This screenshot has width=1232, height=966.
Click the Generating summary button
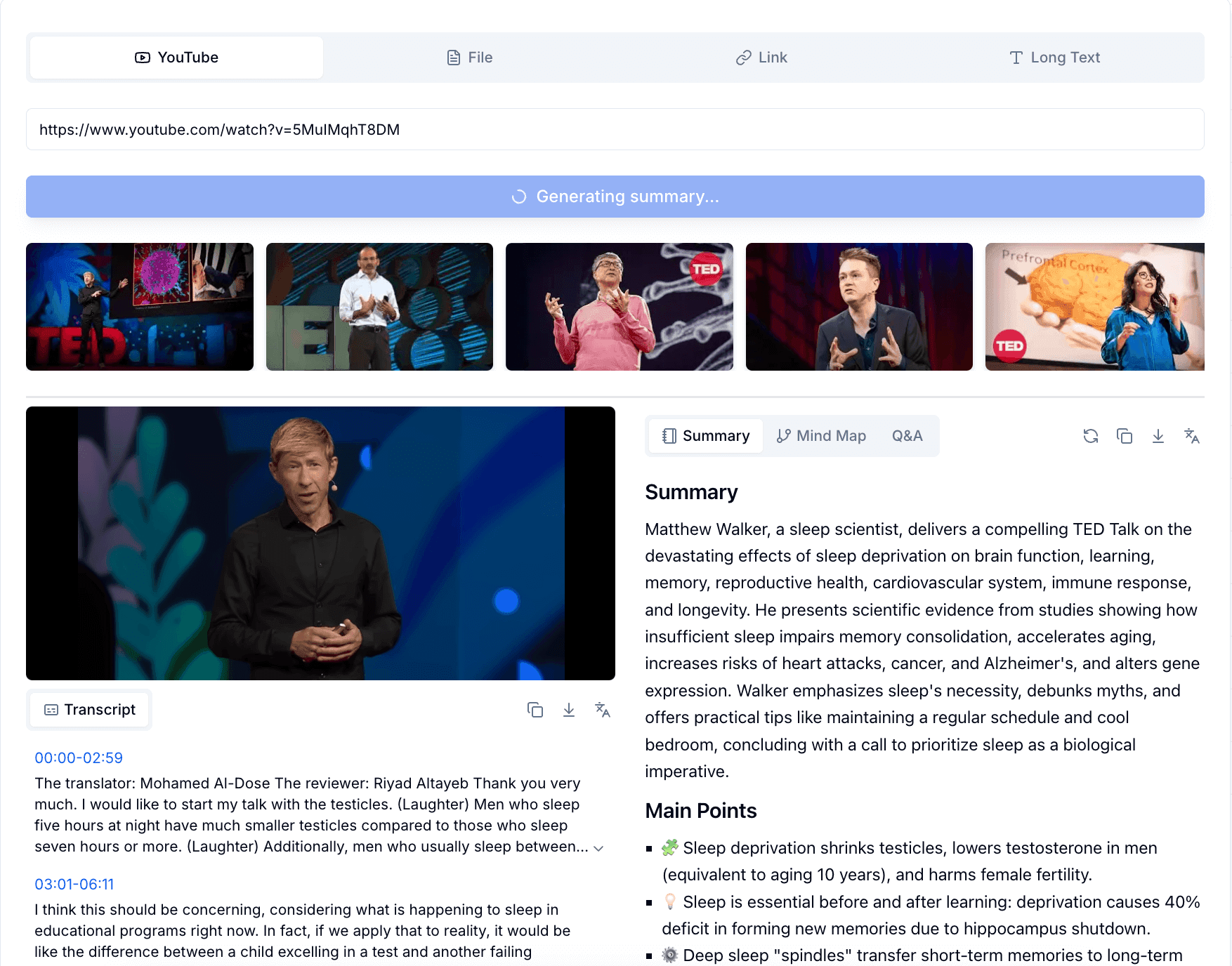click(615, 197)
